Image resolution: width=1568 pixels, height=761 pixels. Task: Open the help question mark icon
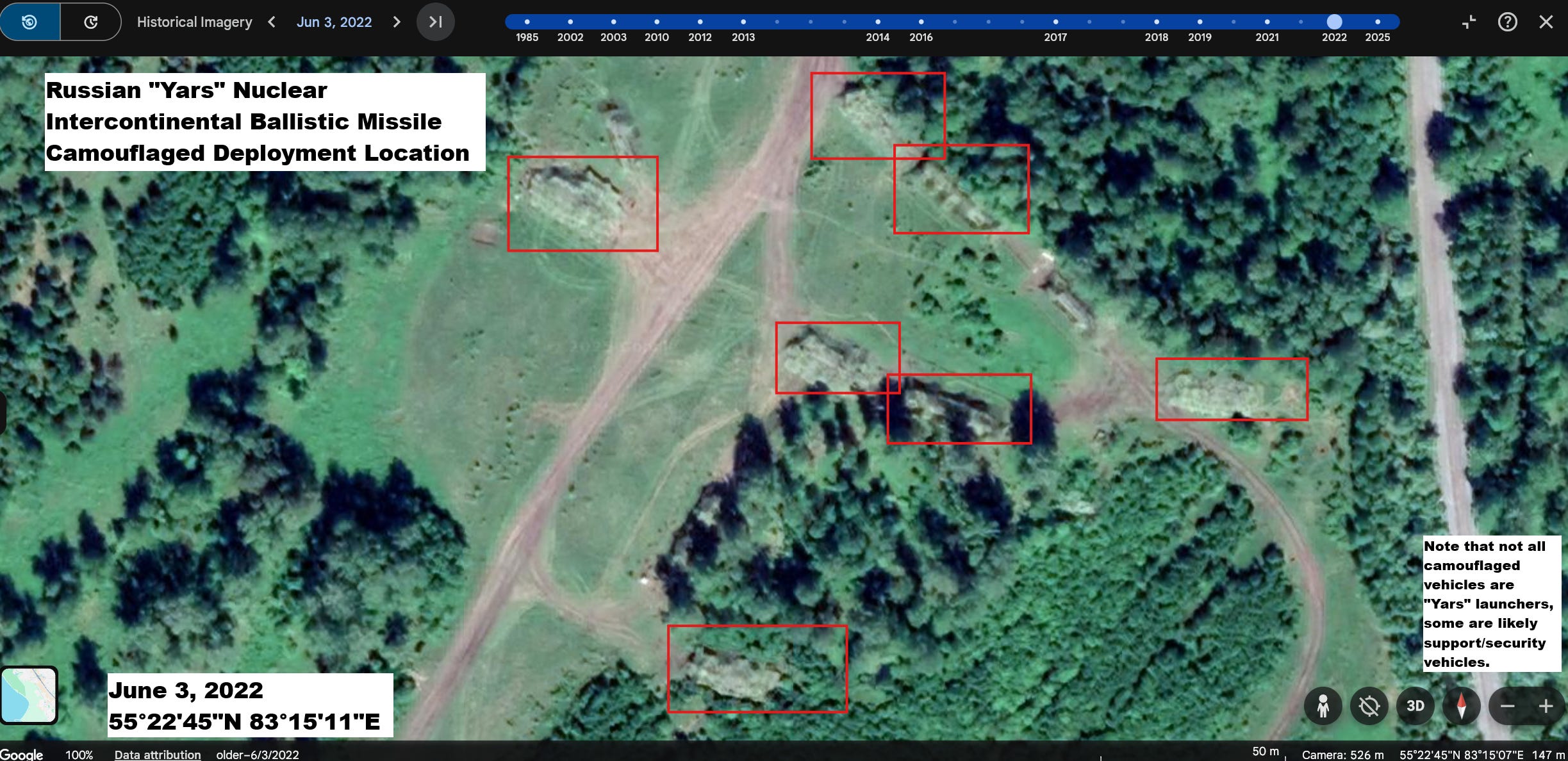(x=1507, y=22)
